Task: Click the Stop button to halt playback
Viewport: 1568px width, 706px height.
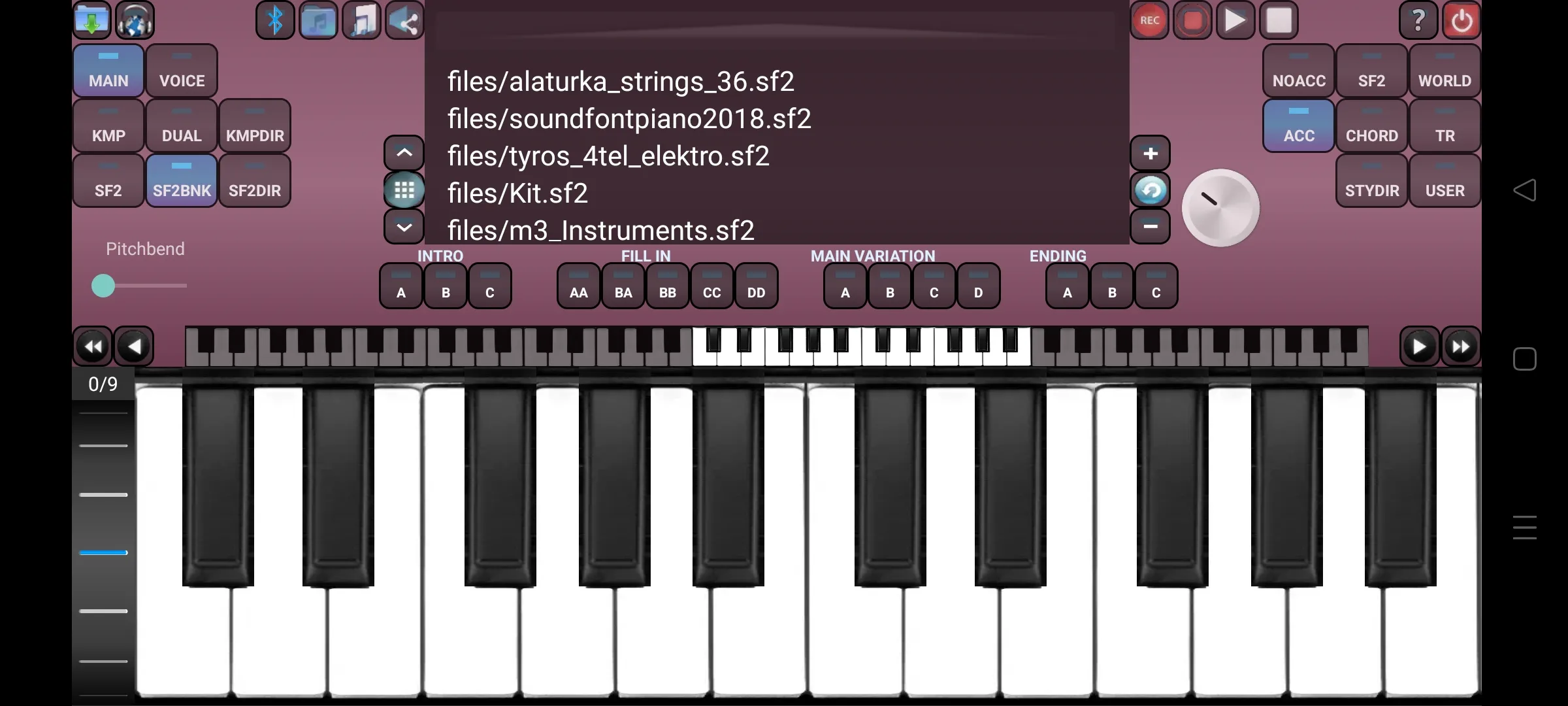Action: (1280, 20)
